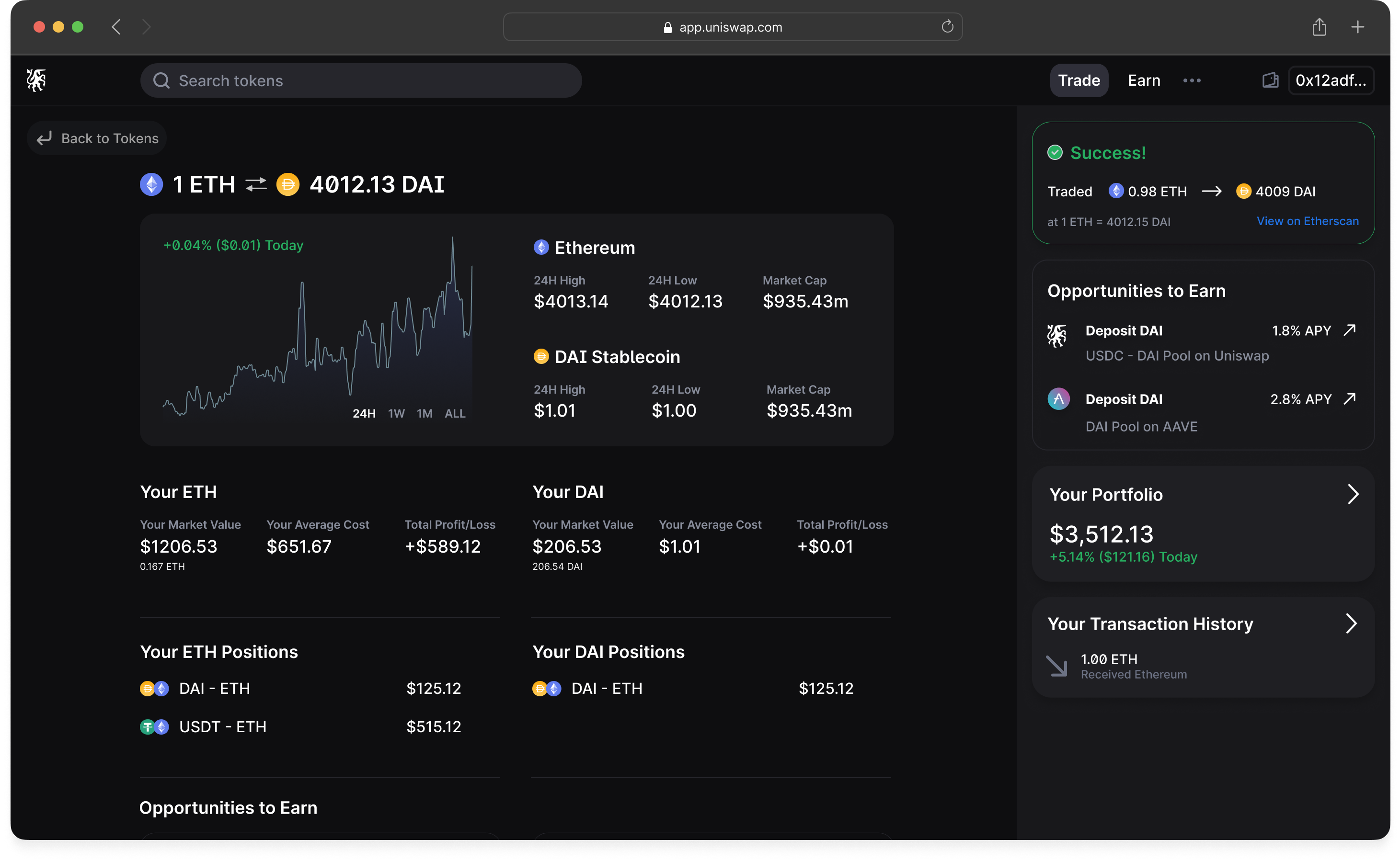Viewport: 1400px width, 862px height.
Task: Open View on Etherscan link
Action: pos(1308,221)
